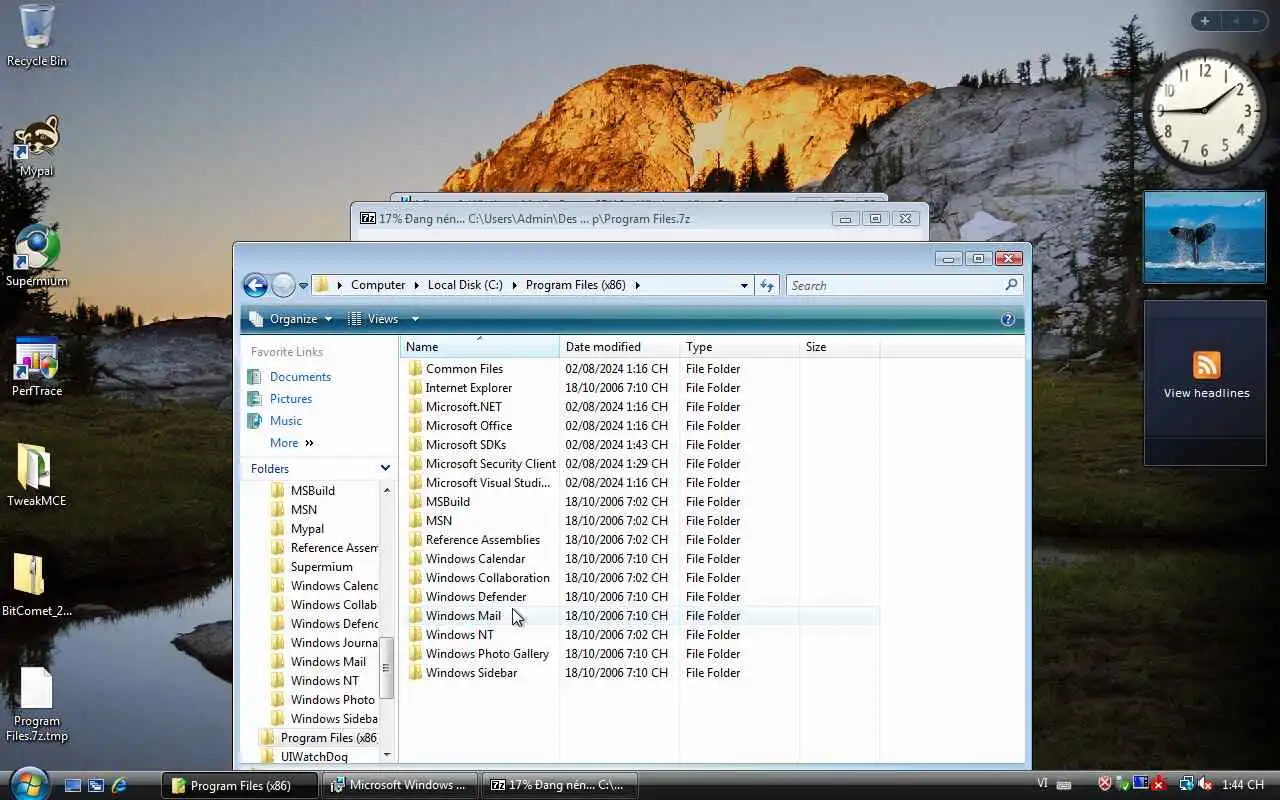
Task: Sort by the Name column header
Action: [480, 347]
